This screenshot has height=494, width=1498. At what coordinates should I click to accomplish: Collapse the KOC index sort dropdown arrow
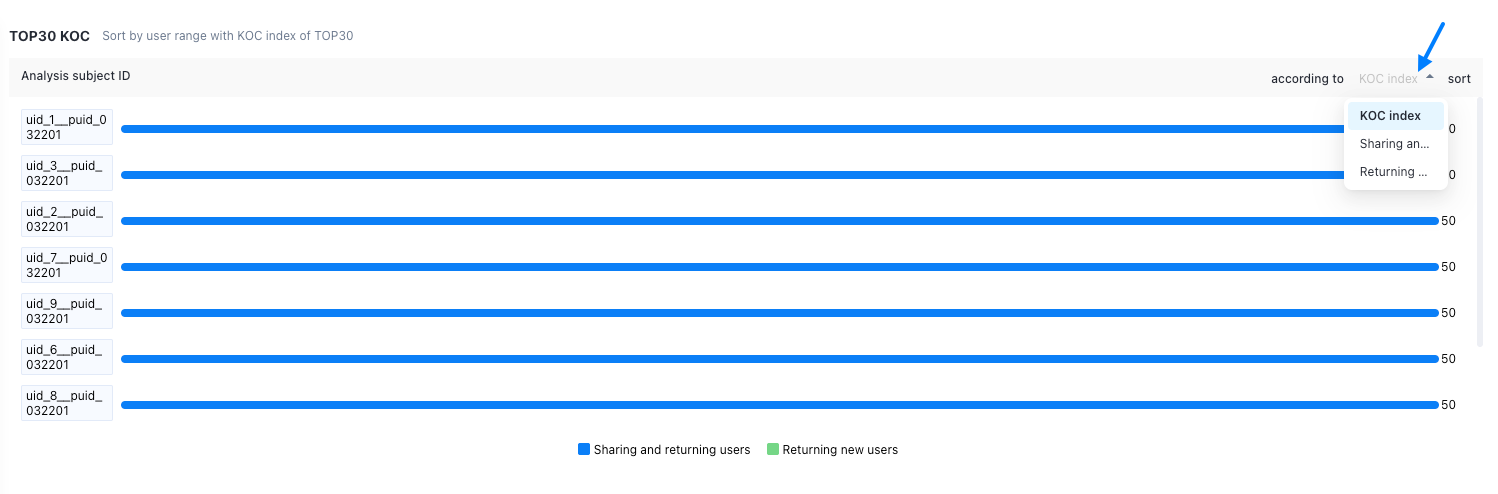tap(1430, 77)
